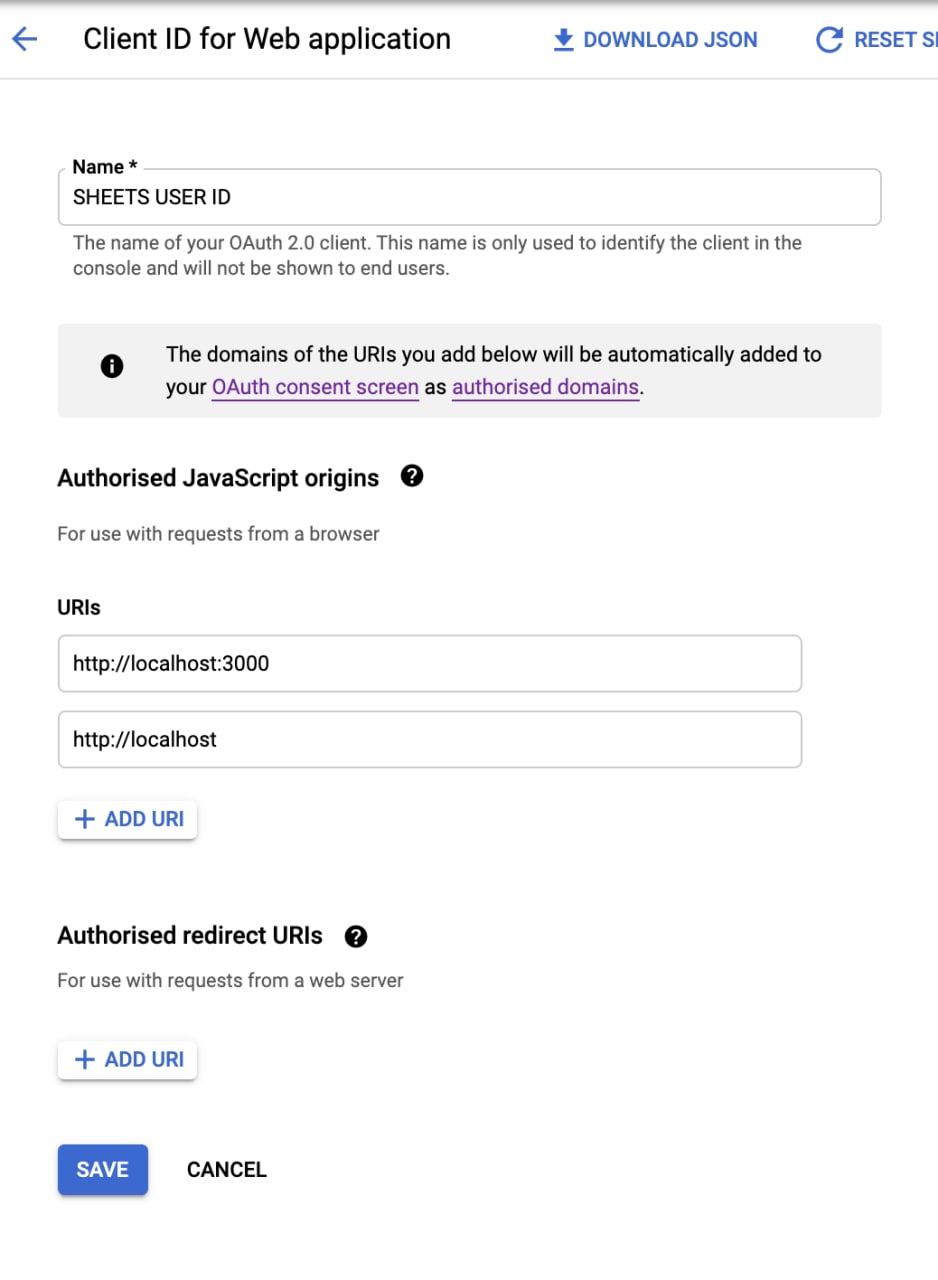This screenshot has height=1280, width=938.
Task: Click the Client ID for Web application title
Action: click(267, 39)
